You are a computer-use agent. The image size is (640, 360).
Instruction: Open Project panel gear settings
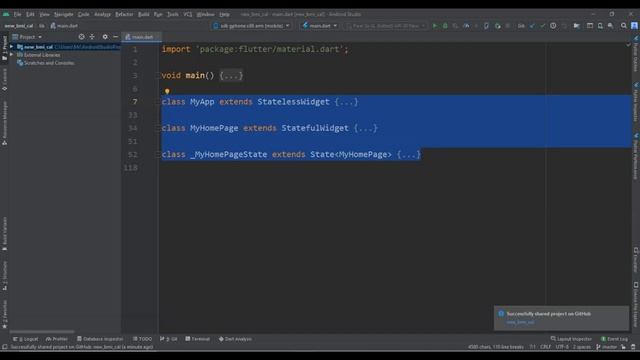tap(105, 37)
